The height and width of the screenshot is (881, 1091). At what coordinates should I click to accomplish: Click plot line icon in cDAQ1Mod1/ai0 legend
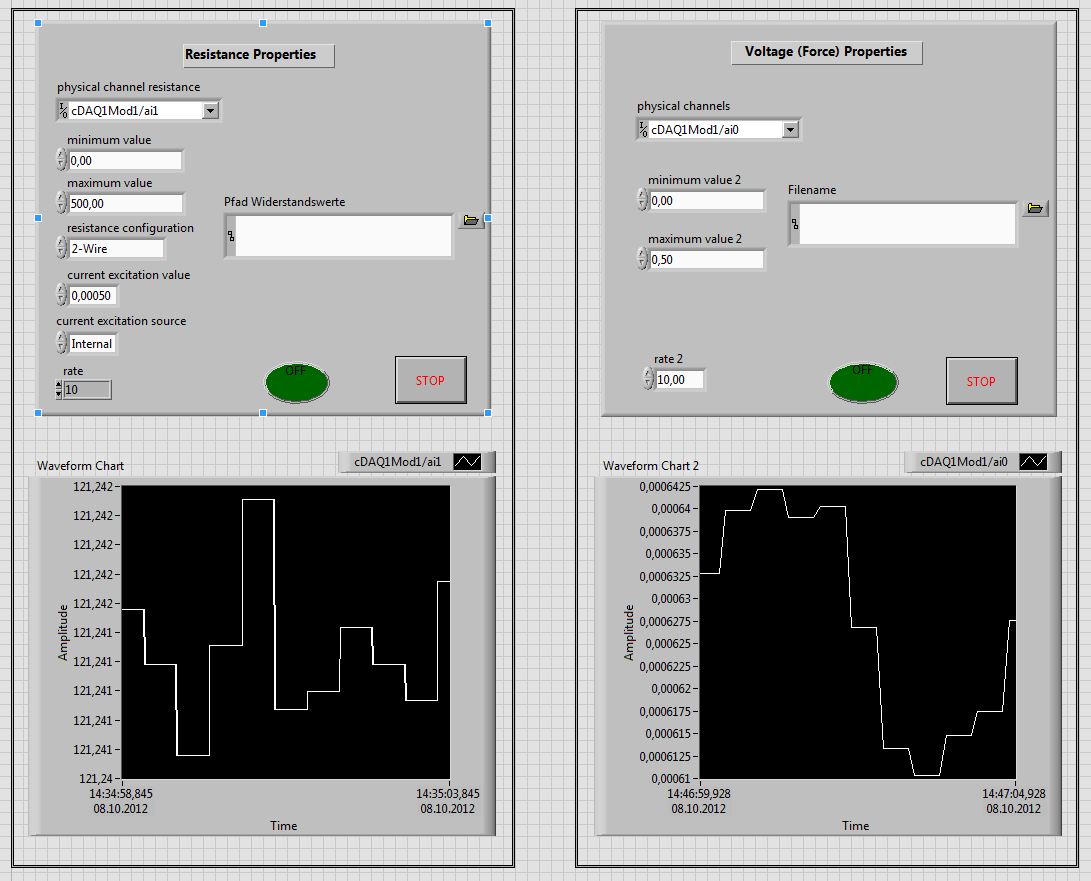[1033, 461]
